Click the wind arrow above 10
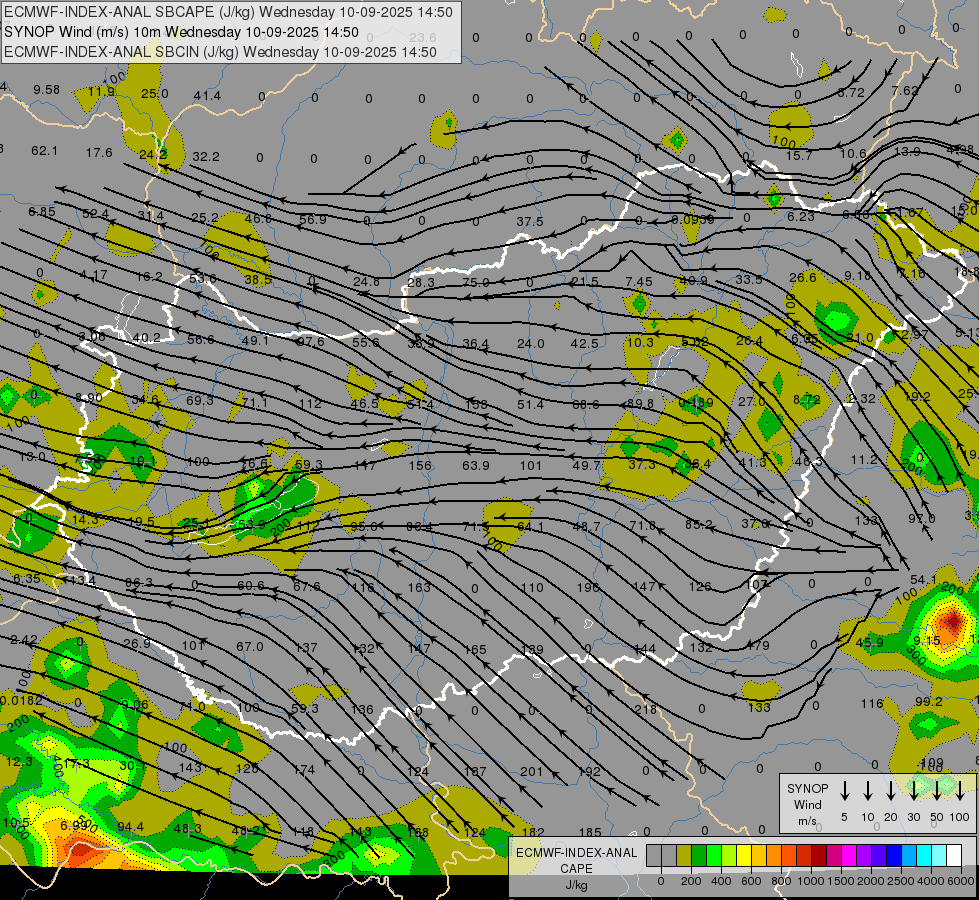Viewport: 979px width, 900px height. coord(867,790)
